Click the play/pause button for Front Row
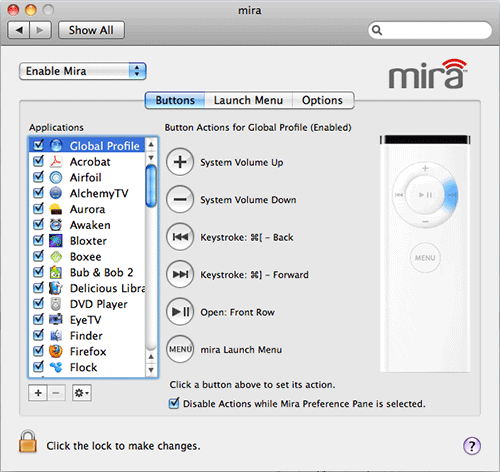 click(180, 312)
